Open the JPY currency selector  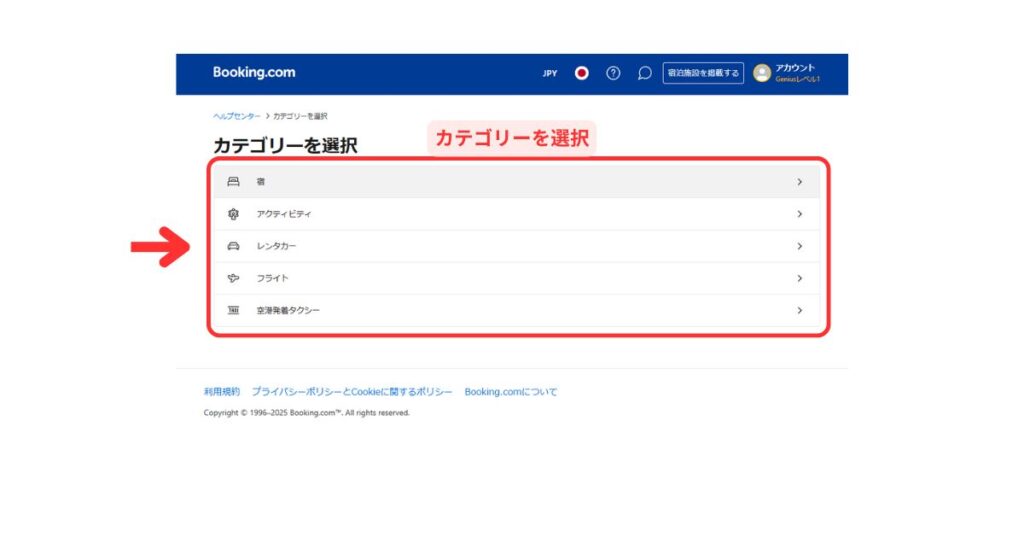[550, 73]
